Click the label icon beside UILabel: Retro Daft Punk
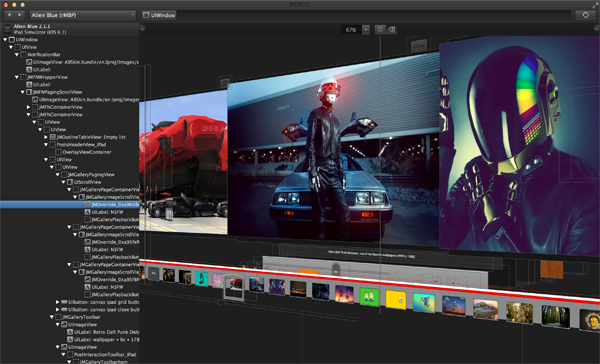The height and width of the screenshot is (364, 600). 70,332
